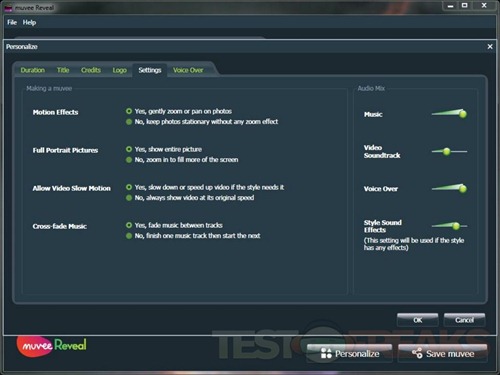The height and width of the screenshot is (375, 500).
Task: Click the muvee Reveal logo
Action: 52,346
